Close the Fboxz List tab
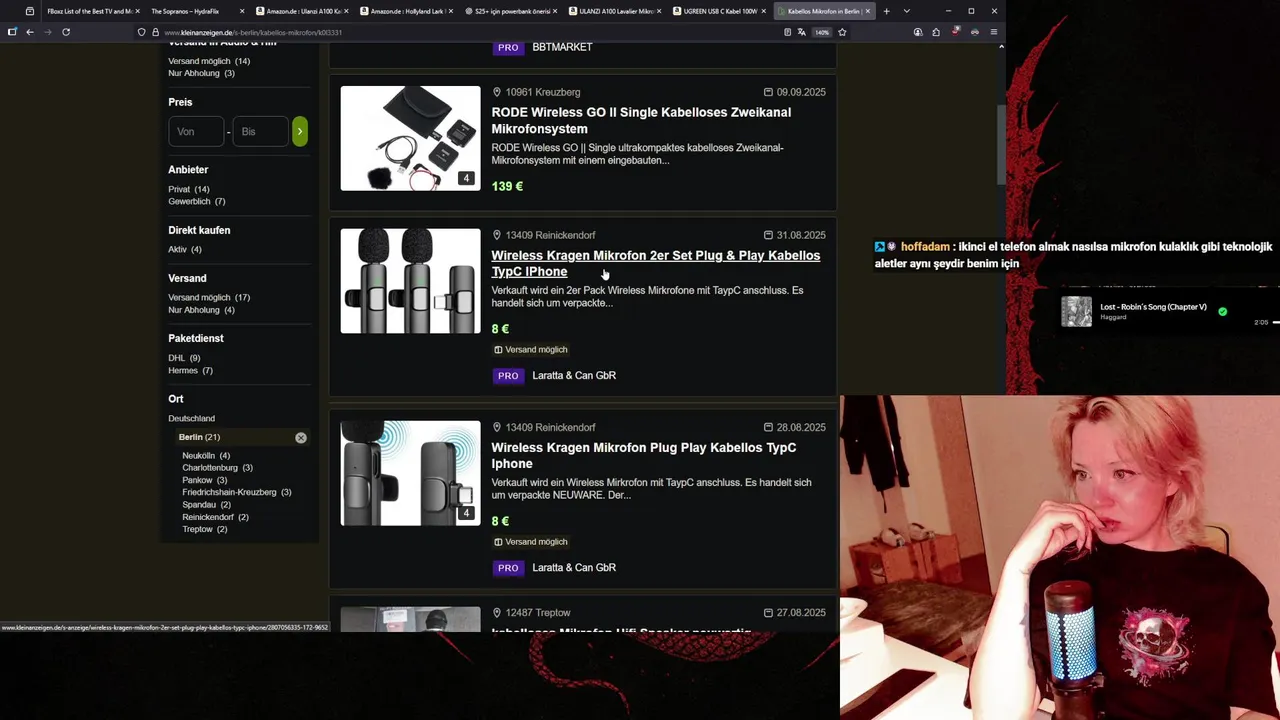Screen dimensions: 1280x720 tap(138, 11)
